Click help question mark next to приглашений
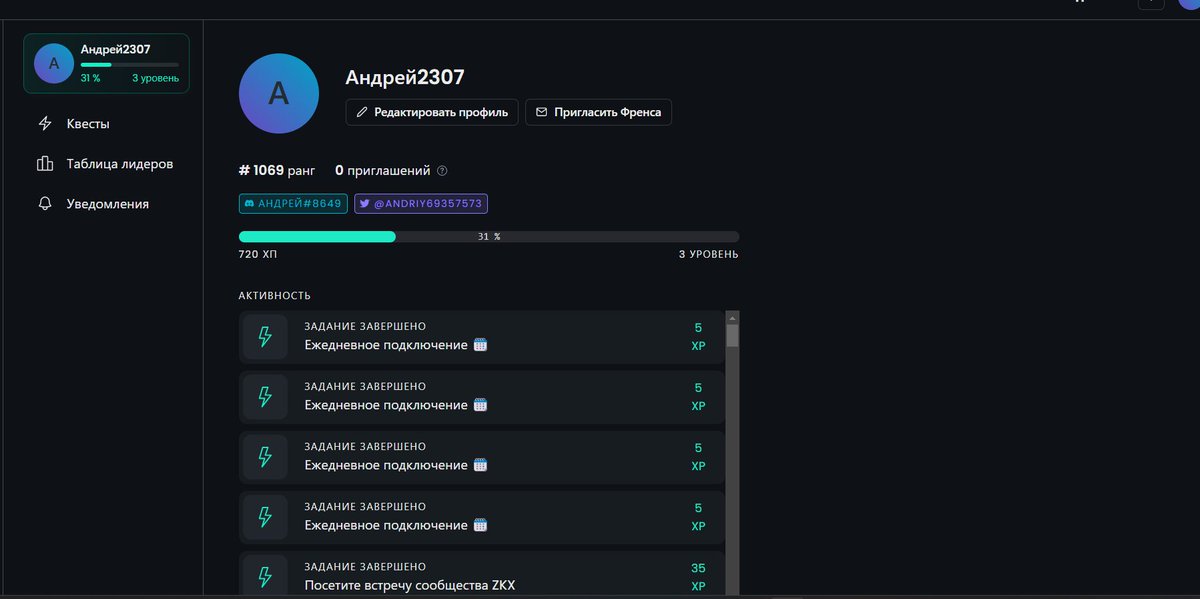The image size is (1200, 599). coord(442,171)
